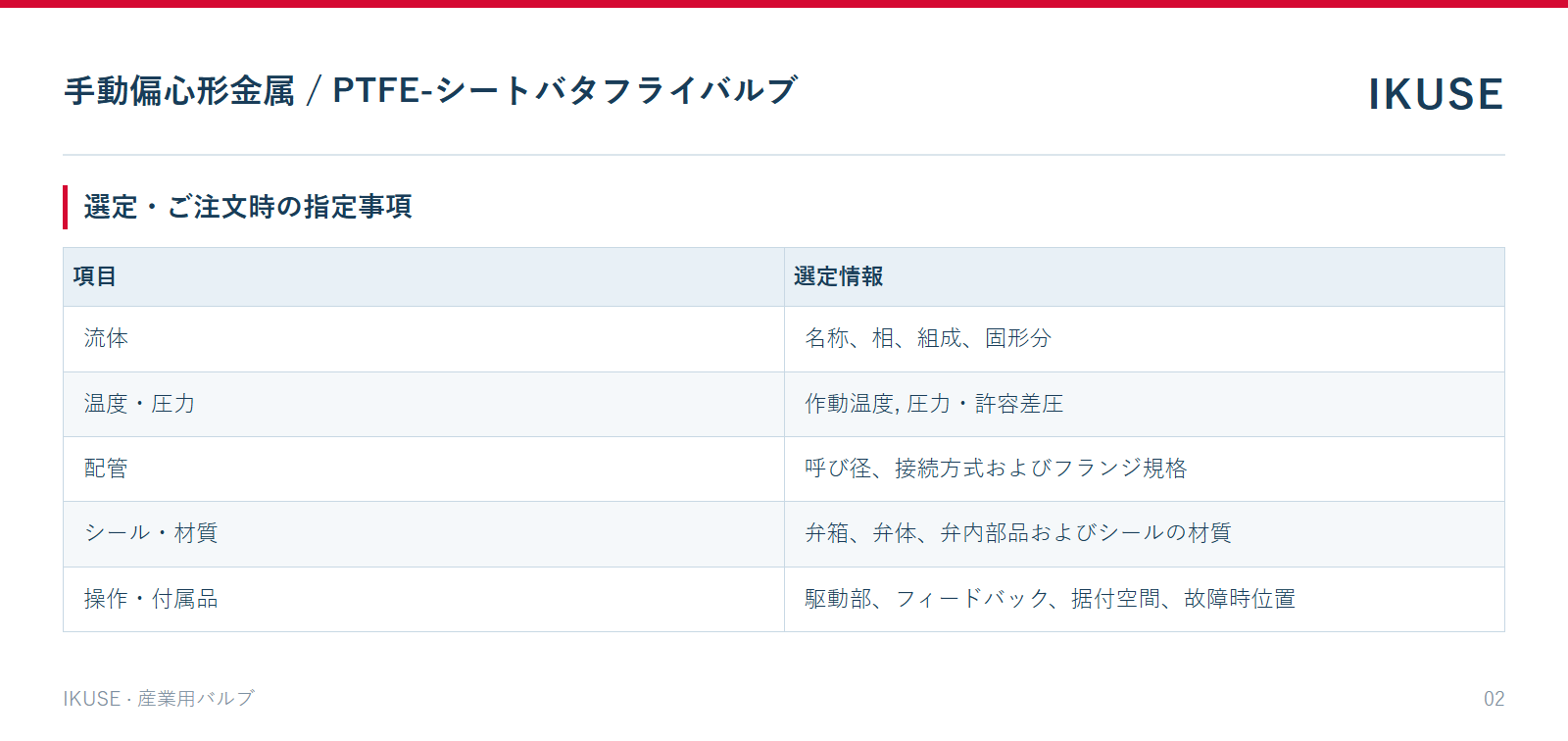Image resolution: width=1568 pixels, height=741 pixels.
Task: Select the section heading 選定・ご注文時の指定事項
Action: point(248,207)
